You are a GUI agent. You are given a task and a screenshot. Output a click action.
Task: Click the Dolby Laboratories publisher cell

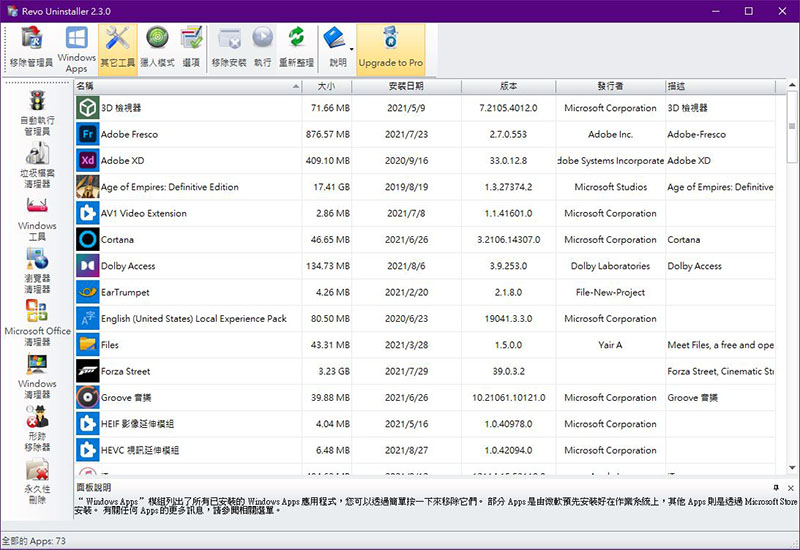coord(610,266)
